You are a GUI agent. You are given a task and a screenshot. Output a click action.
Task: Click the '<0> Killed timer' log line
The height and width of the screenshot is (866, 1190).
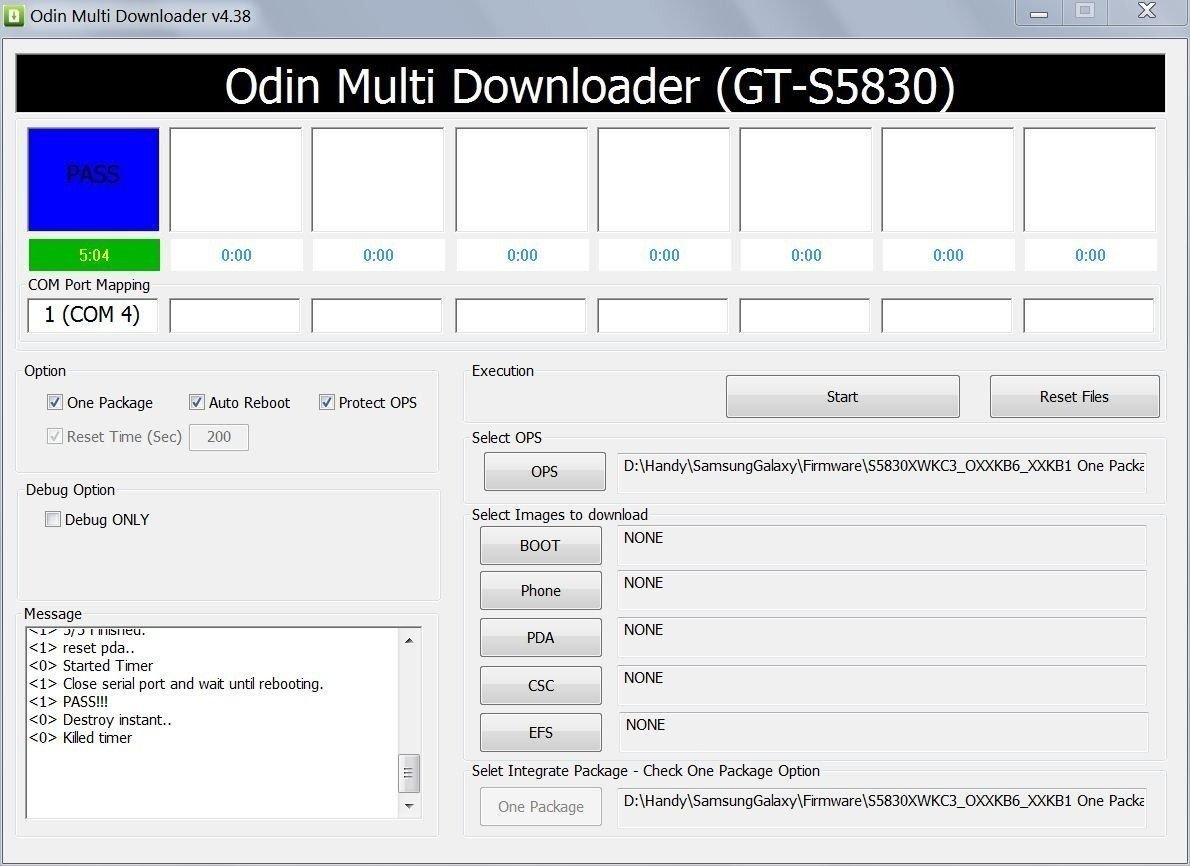tap(80, 738)
